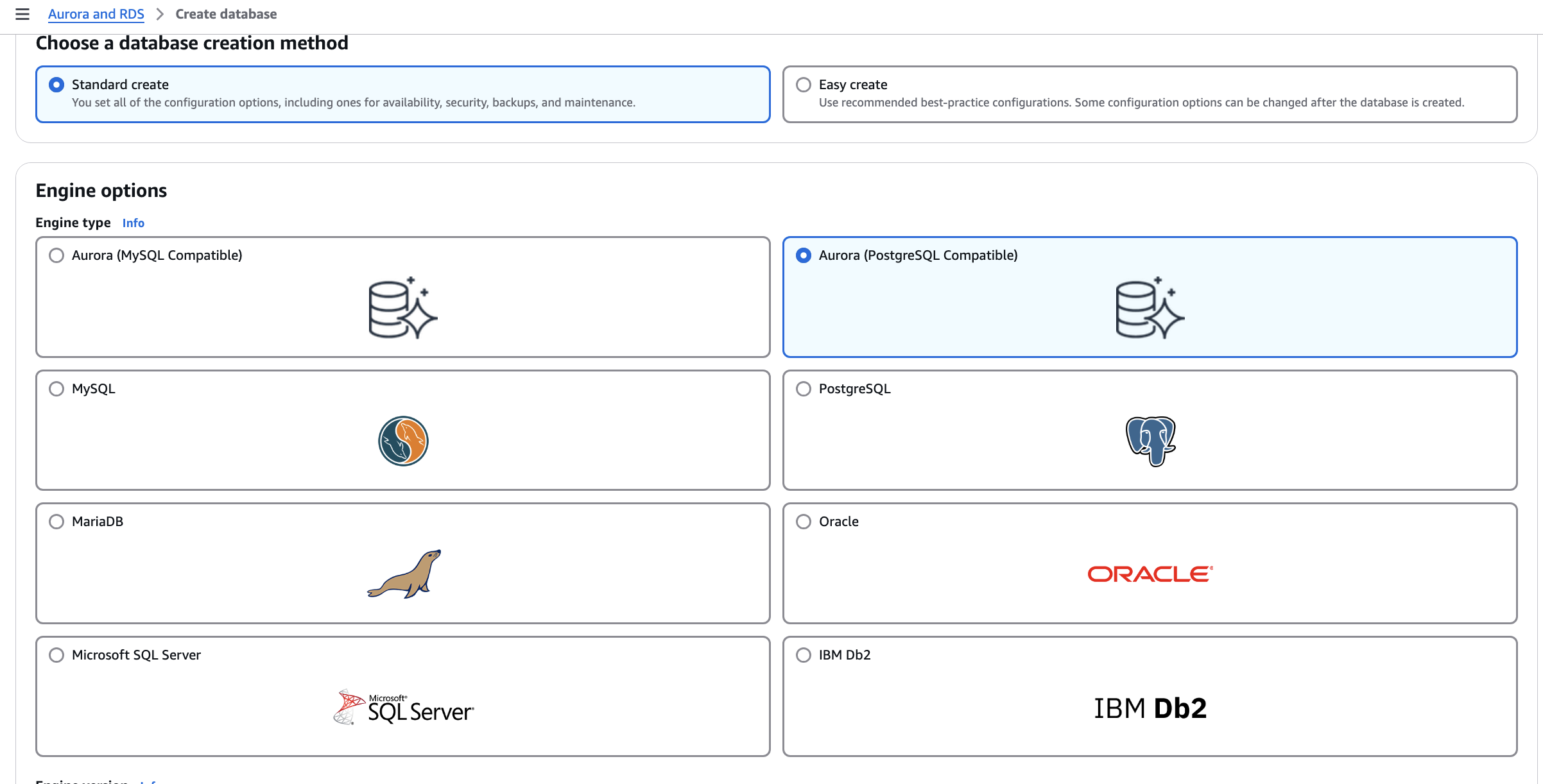Click the Engine options heading

click(101, 191)
